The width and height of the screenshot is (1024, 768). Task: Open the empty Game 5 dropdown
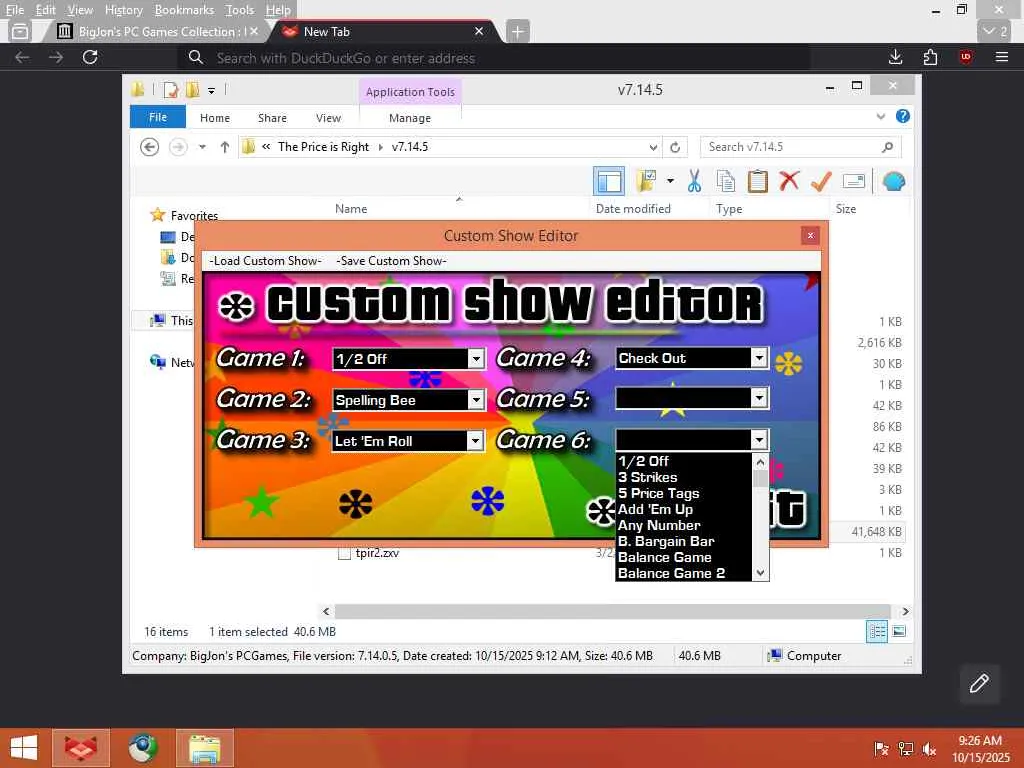(759, 398)
